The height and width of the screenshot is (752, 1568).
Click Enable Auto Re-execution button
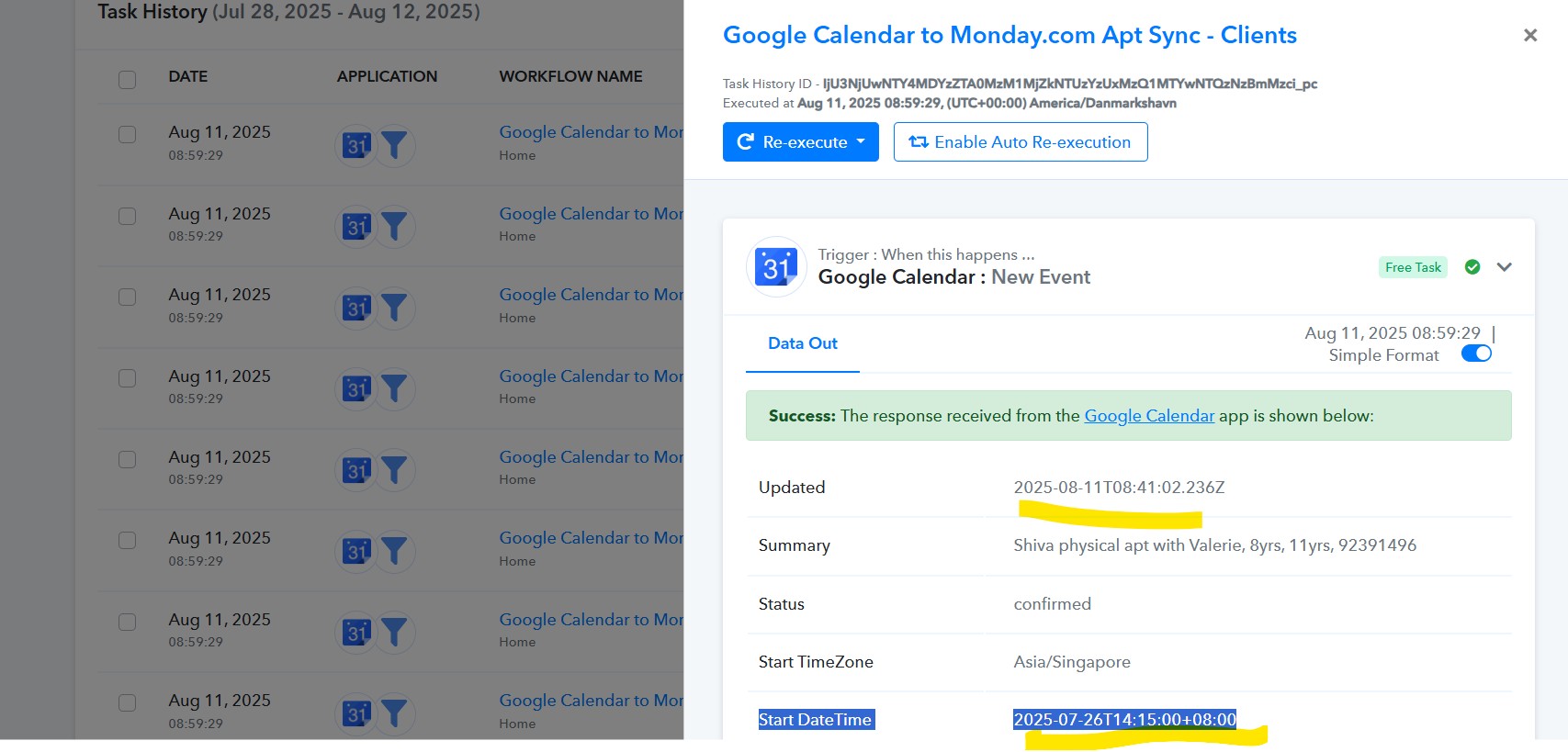click(x=1021, y=142)
